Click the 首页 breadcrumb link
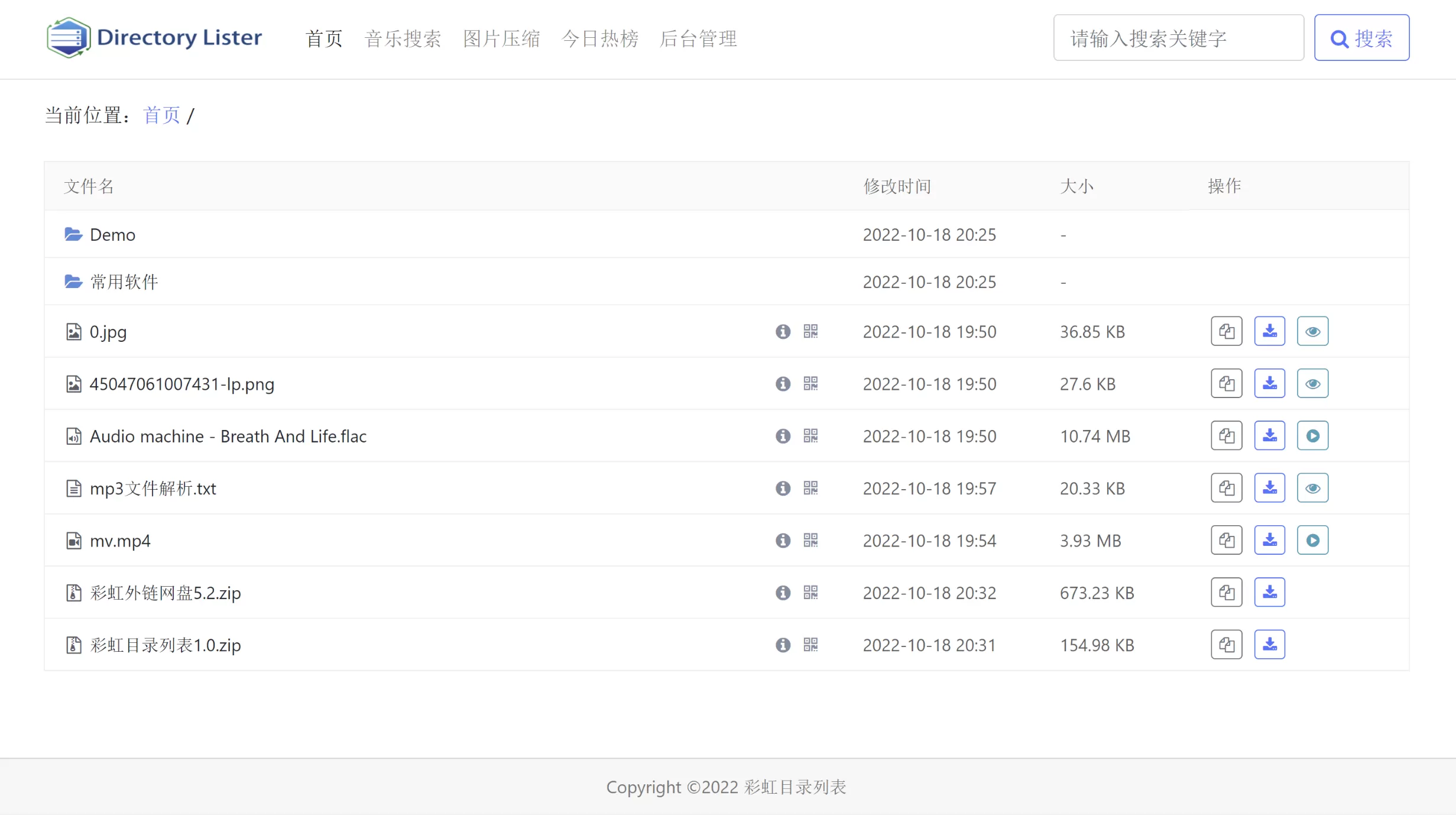 pos(160,115)
